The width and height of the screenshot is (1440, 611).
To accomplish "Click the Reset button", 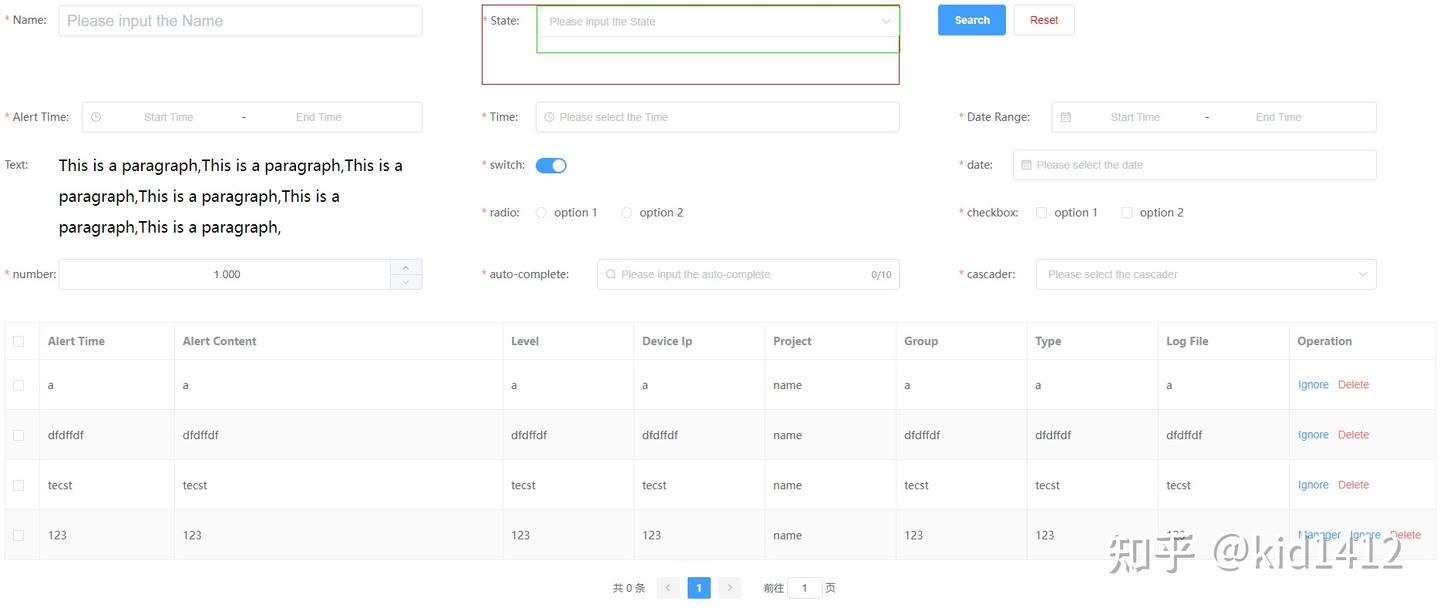I will pos(1043,19).
